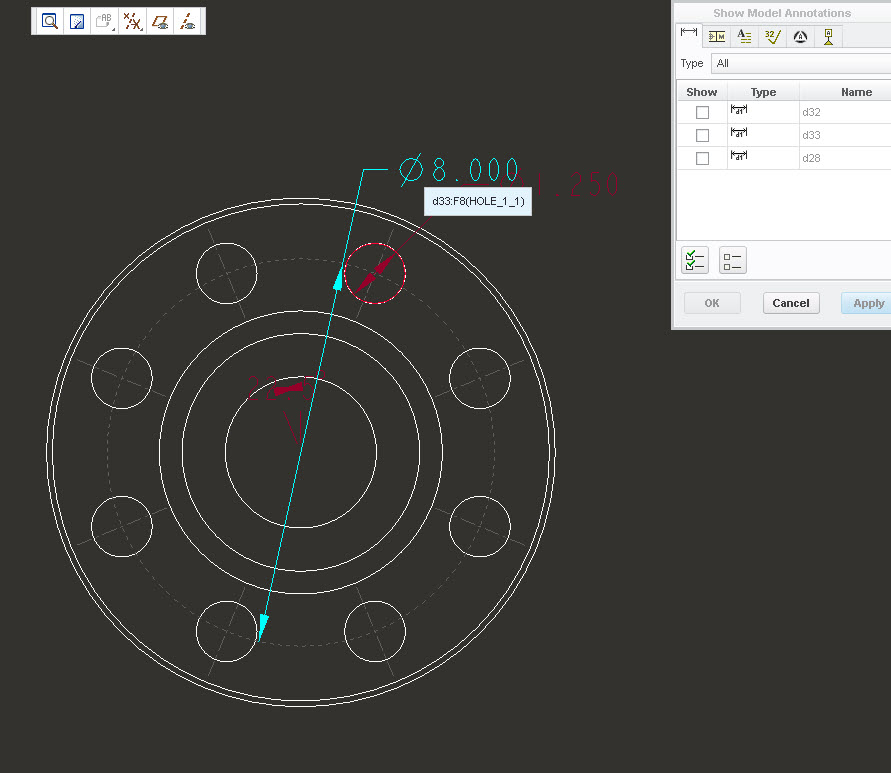Check the Show box for d28
Viewport: 891px width, 773px height.
[702, 158]
